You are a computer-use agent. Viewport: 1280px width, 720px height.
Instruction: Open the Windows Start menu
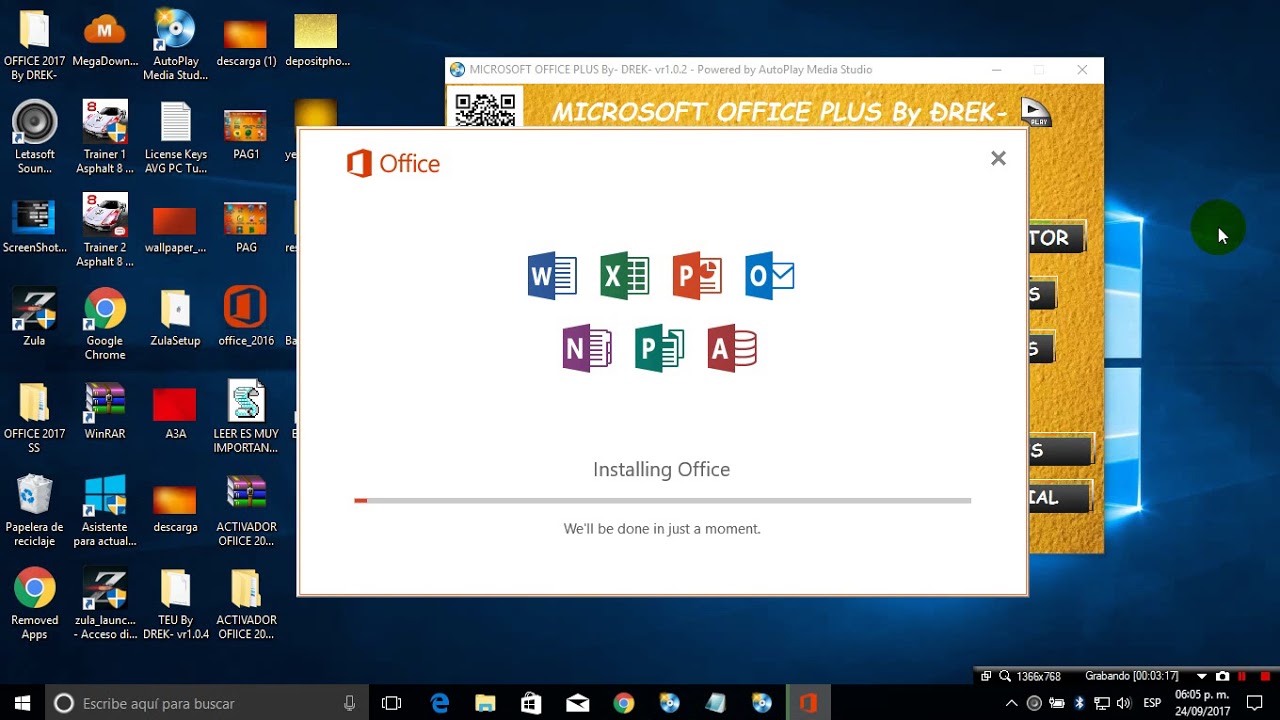22,703
